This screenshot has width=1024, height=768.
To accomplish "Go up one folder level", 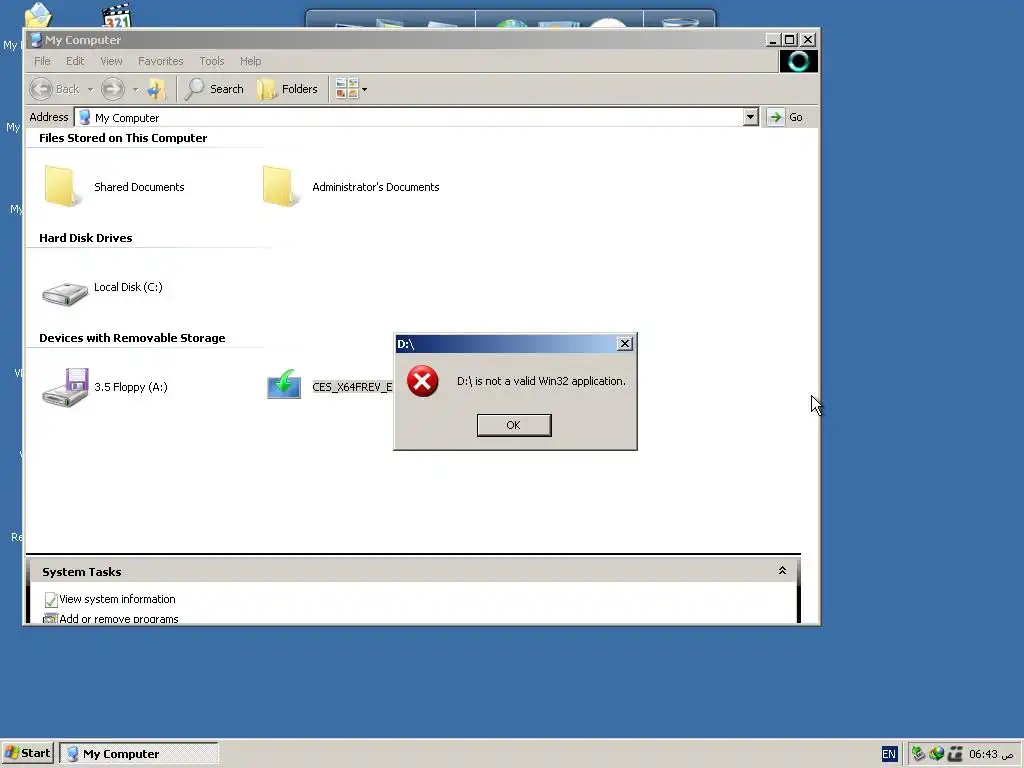I will (157, 89).
